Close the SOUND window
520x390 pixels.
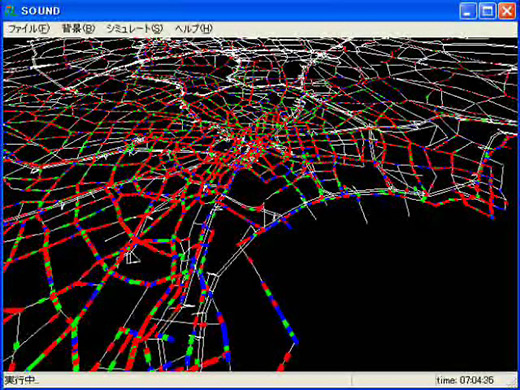[x=507, y=11]
